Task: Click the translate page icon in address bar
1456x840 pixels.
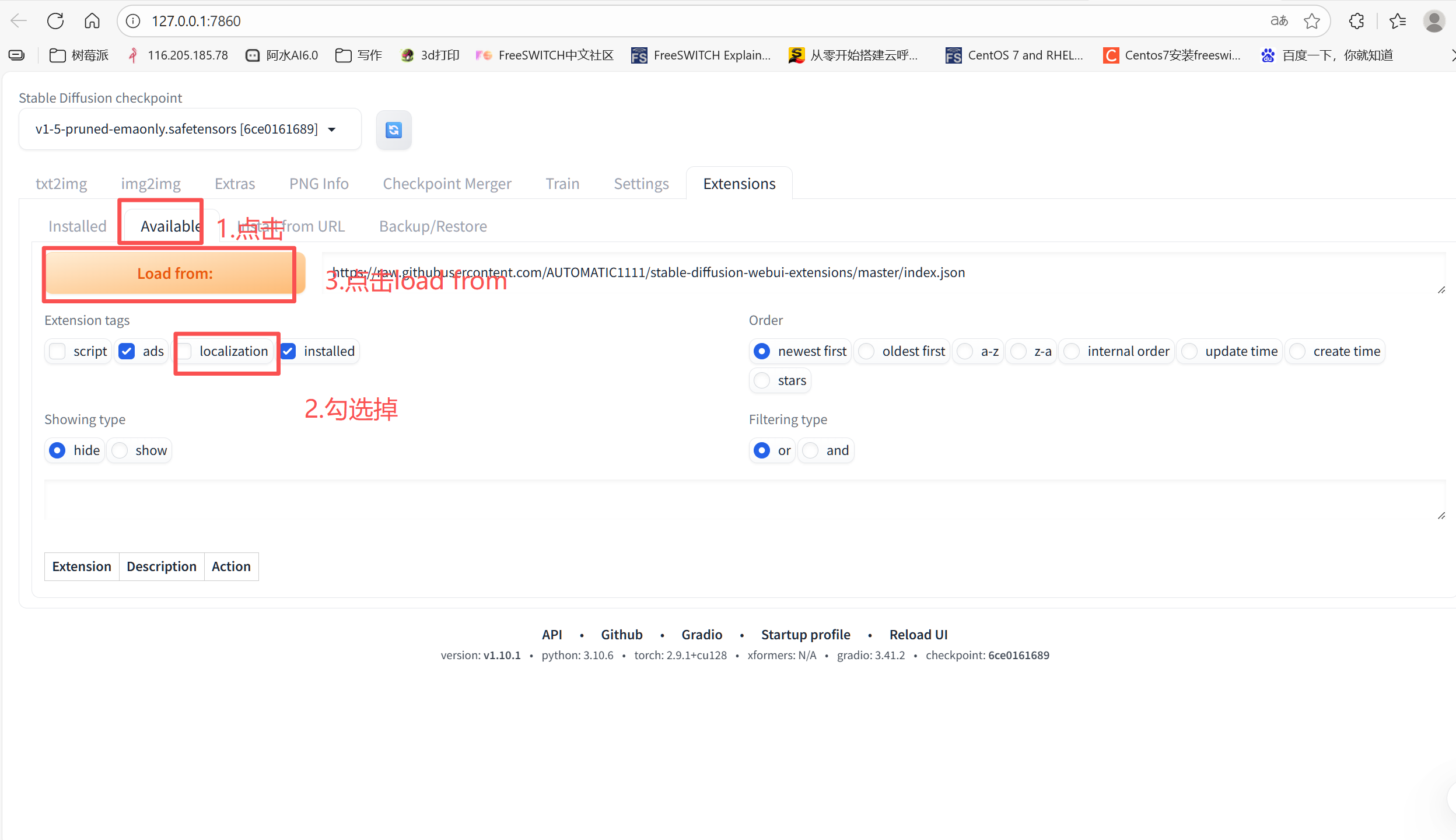Action: [1279, 21]
